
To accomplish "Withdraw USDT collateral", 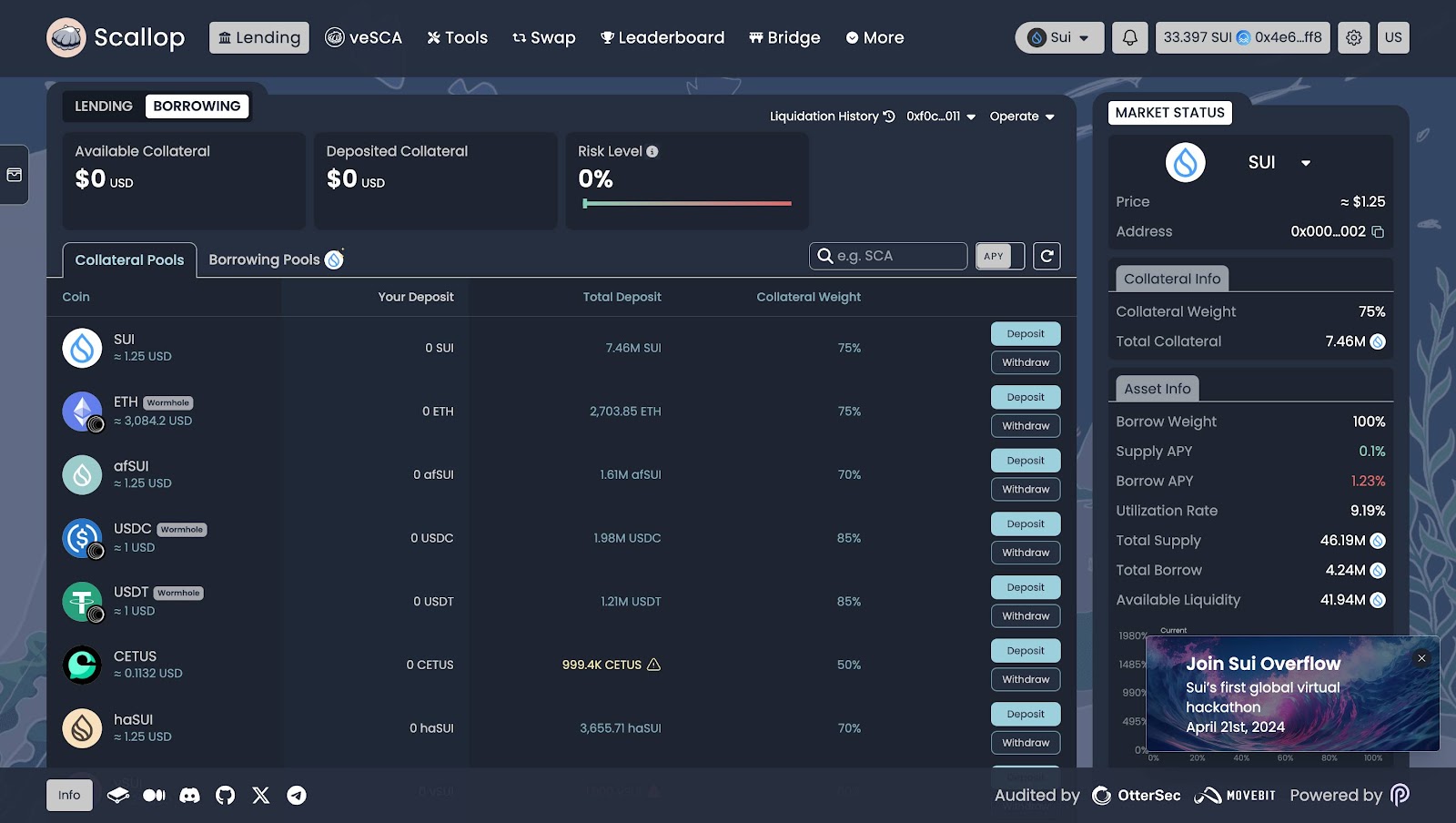I will (1026, 615).
